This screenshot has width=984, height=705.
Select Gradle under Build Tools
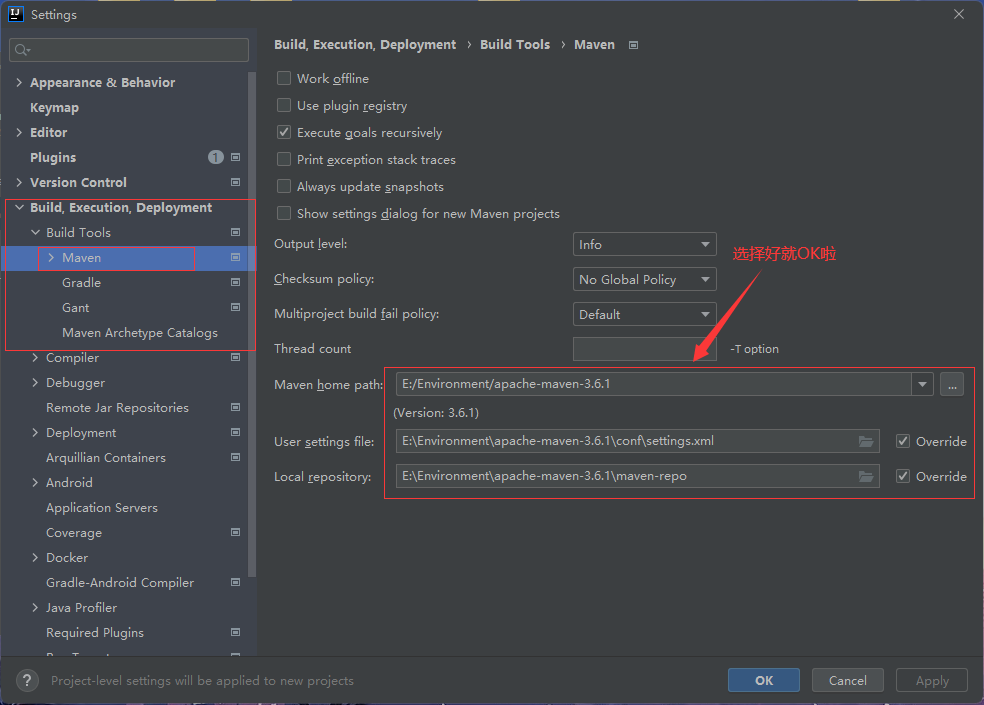pos(82,283)
